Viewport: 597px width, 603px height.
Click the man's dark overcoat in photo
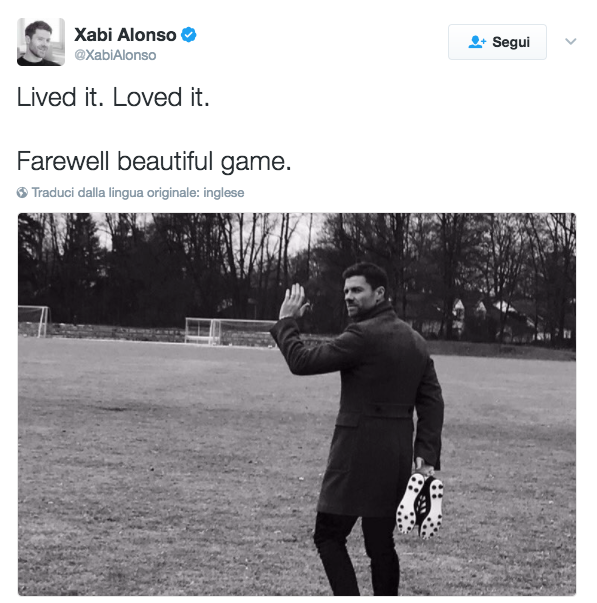click(369, 408)
